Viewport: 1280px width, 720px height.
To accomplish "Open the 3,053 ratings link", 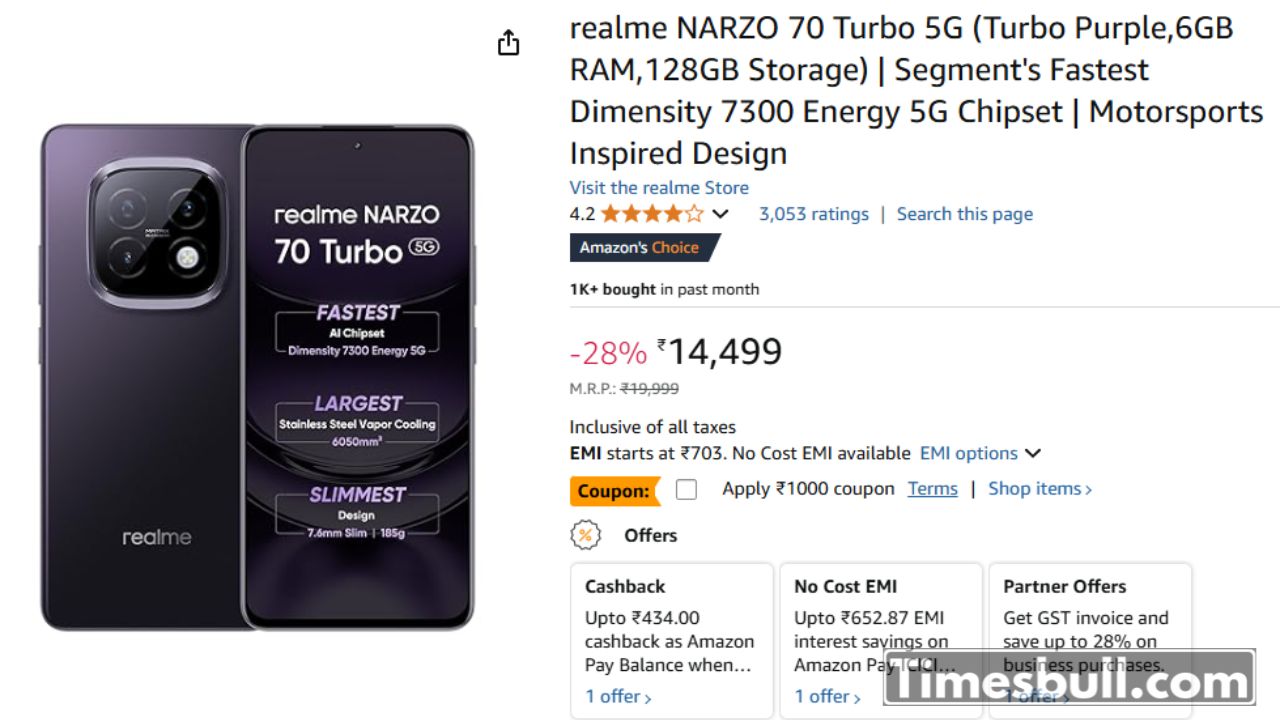I will pyautogui.click(x=814, y=214).
